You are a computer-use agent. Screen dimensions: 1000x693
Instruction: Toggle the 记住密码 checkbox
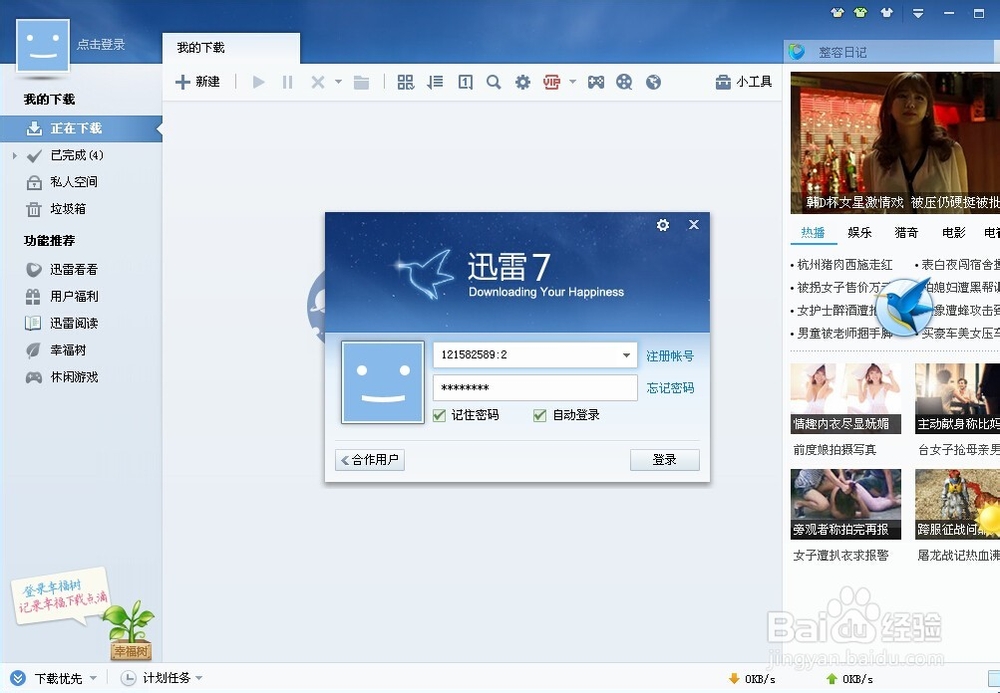pyautogui.click(x=439, y=415)
